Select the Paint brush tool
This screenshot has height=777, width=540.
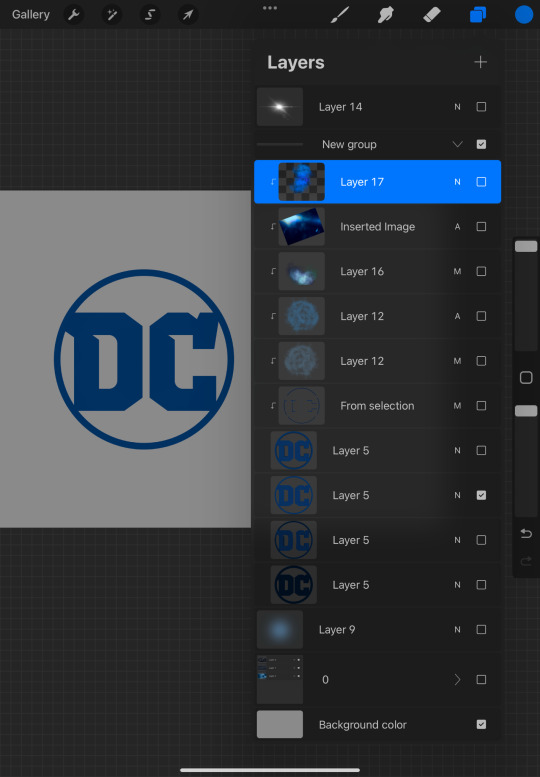(340, 15)
